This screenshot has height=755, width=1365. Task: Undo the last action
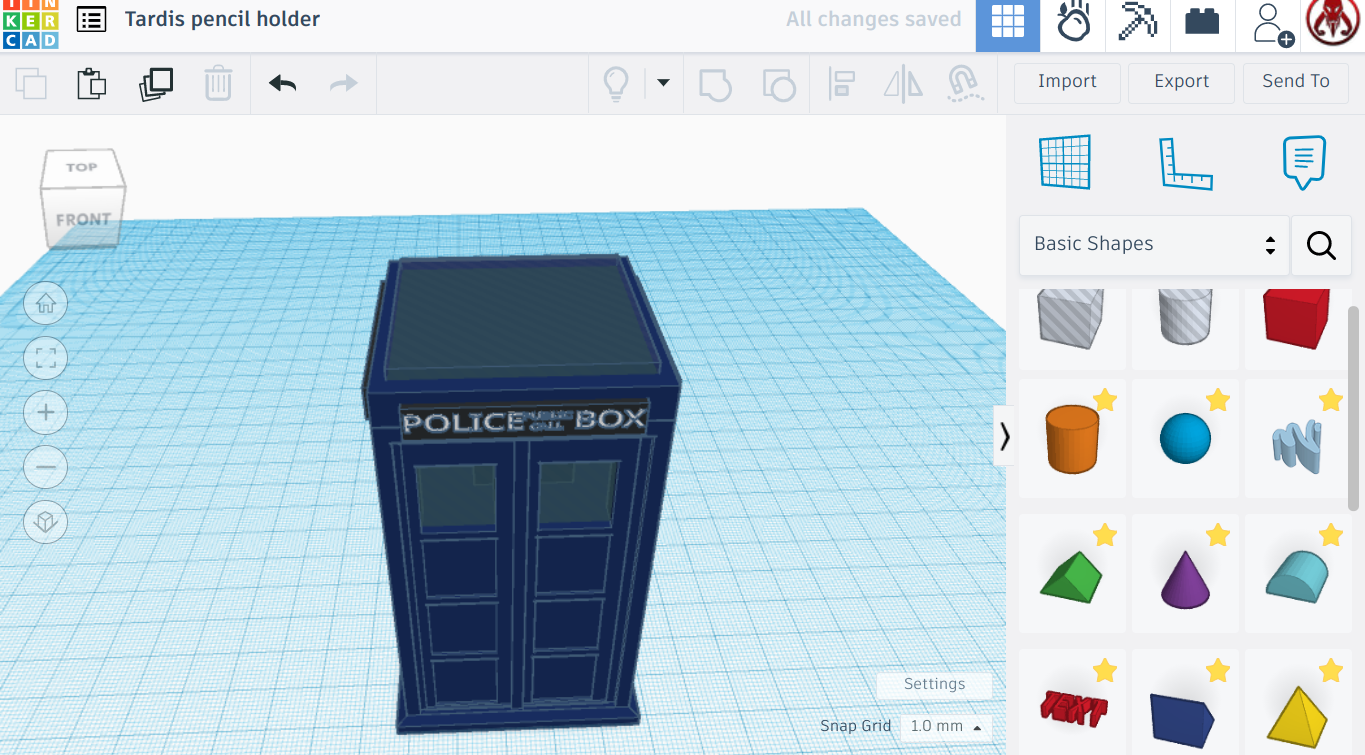pos(283,83)
